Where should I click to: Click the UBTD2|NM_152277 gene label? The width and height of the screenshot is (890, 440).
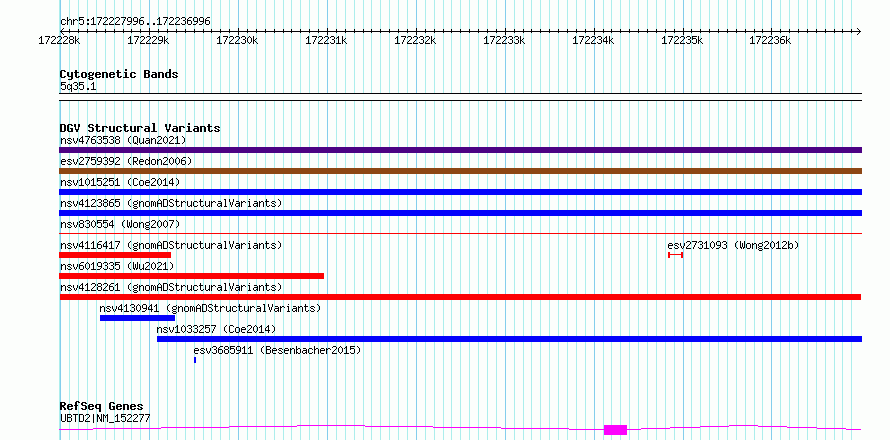pos(105,419)
